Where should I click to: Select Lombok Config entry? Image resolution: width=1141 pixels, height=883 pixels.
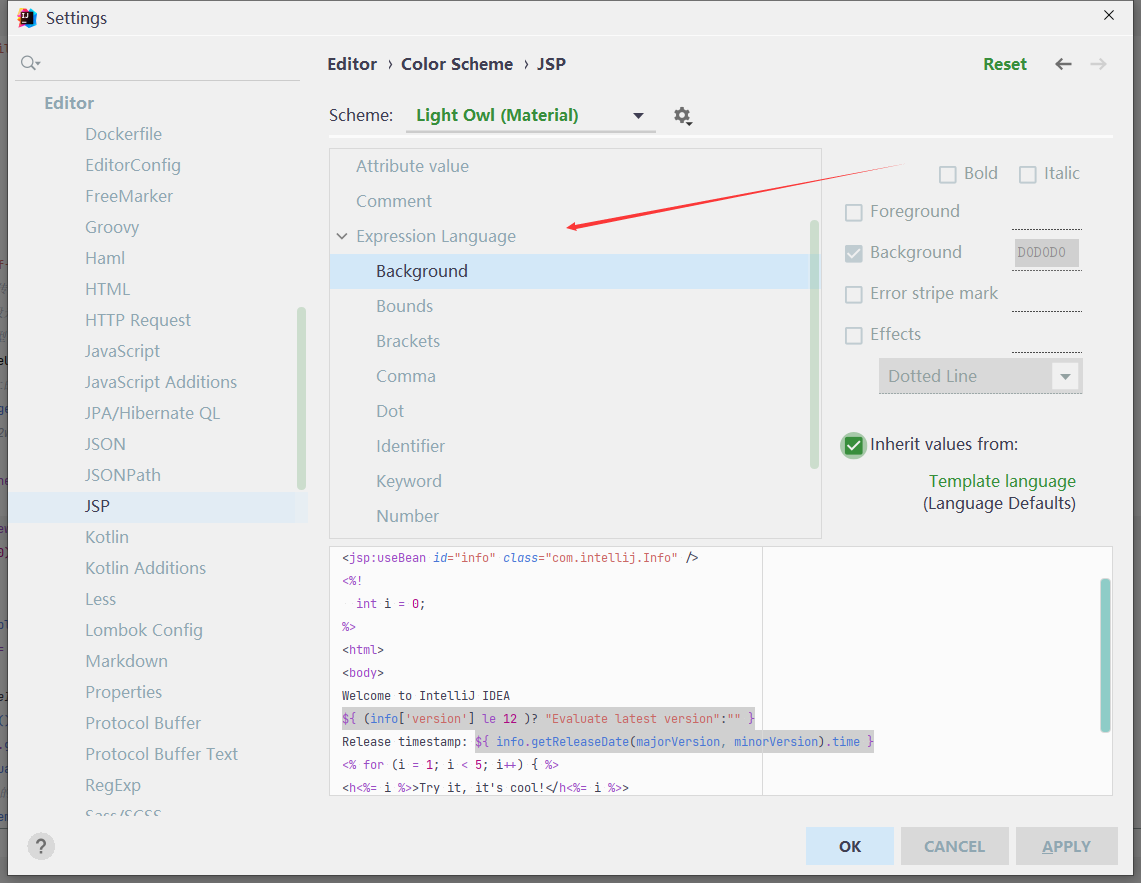(x=144, y=630)
